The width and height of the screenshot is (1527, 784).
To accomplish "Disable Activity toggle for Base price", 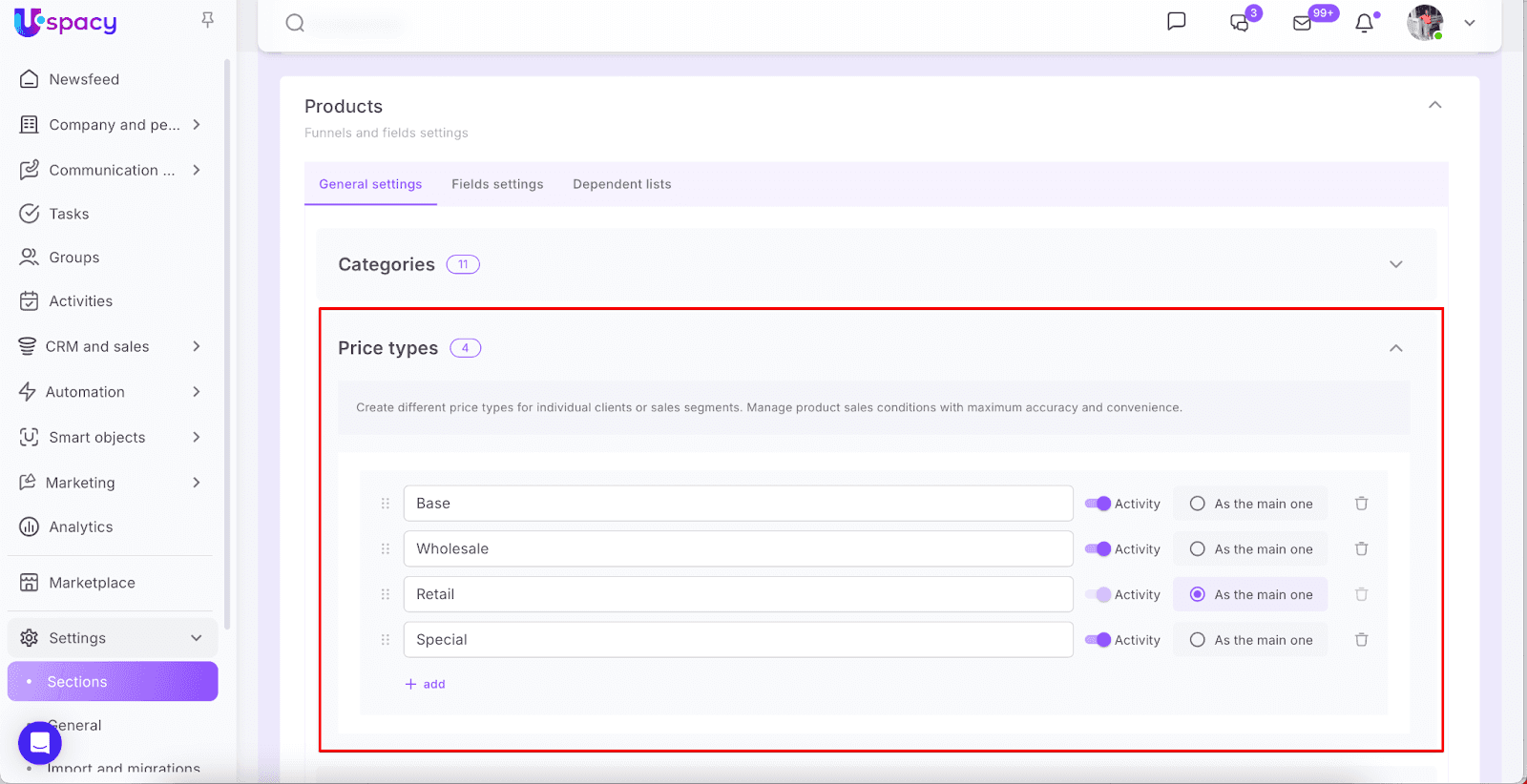I will [1098, 504].
